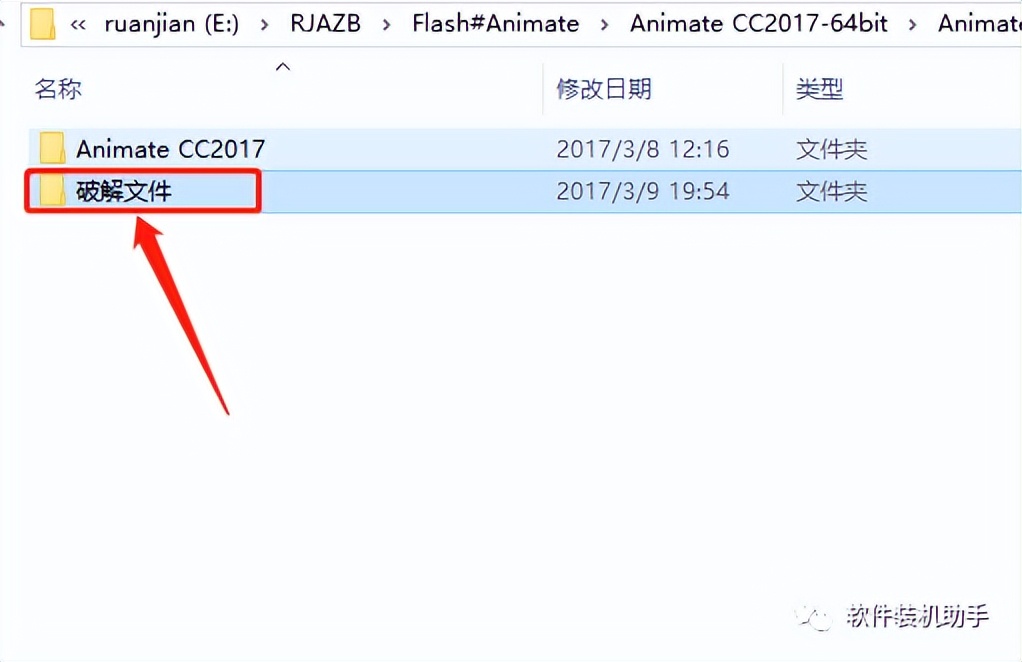Sort by 类型 column header
1022x662 pixels.
819,89
